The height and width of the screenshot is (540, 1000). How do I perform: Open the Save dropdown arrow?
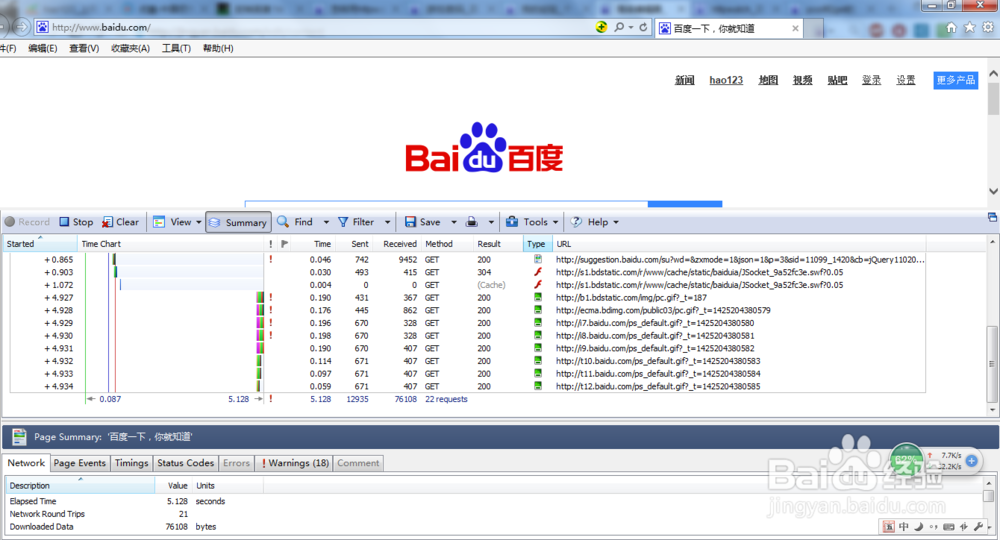[x=453, y=223]
